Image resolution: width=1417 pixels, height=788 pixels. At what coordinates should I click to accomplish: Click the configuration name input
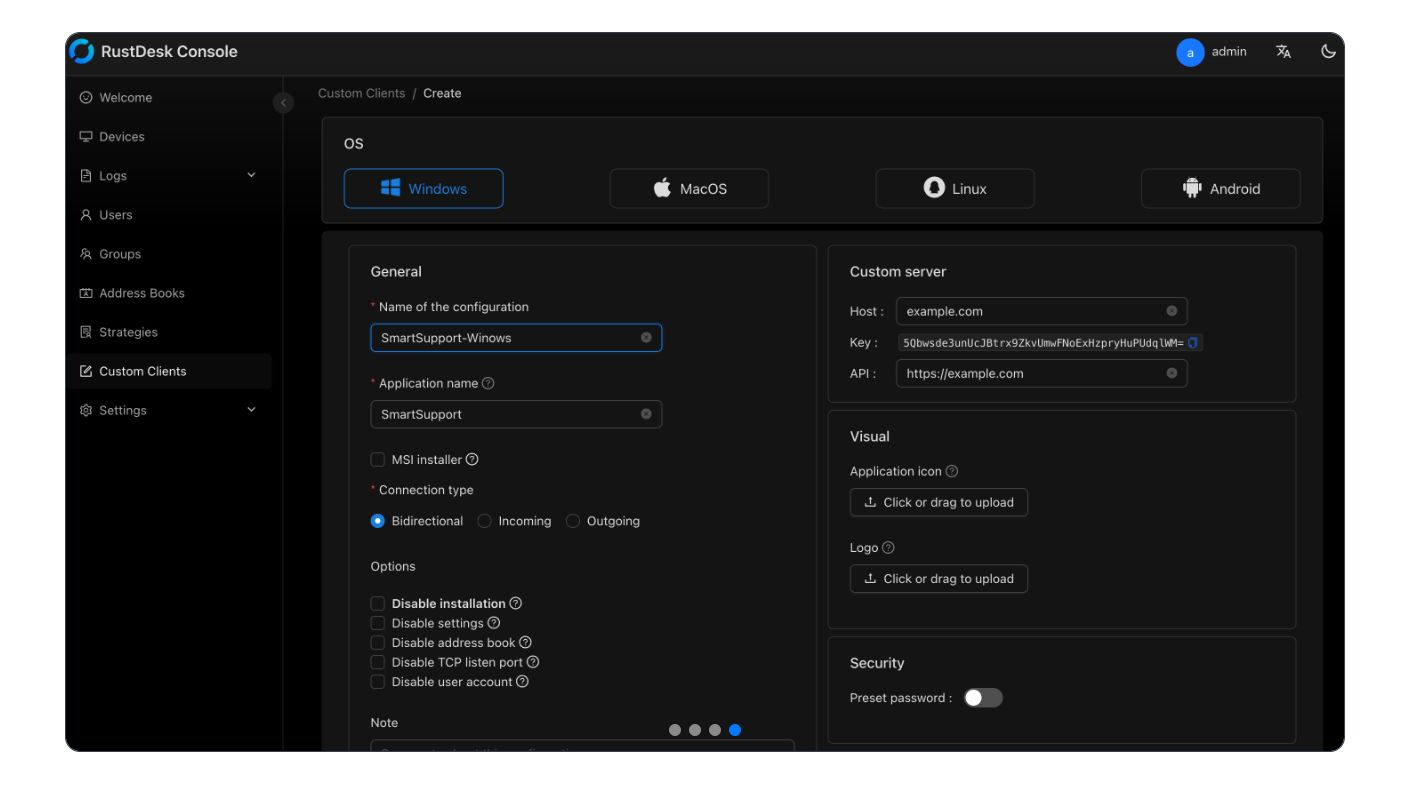[516, 338]
